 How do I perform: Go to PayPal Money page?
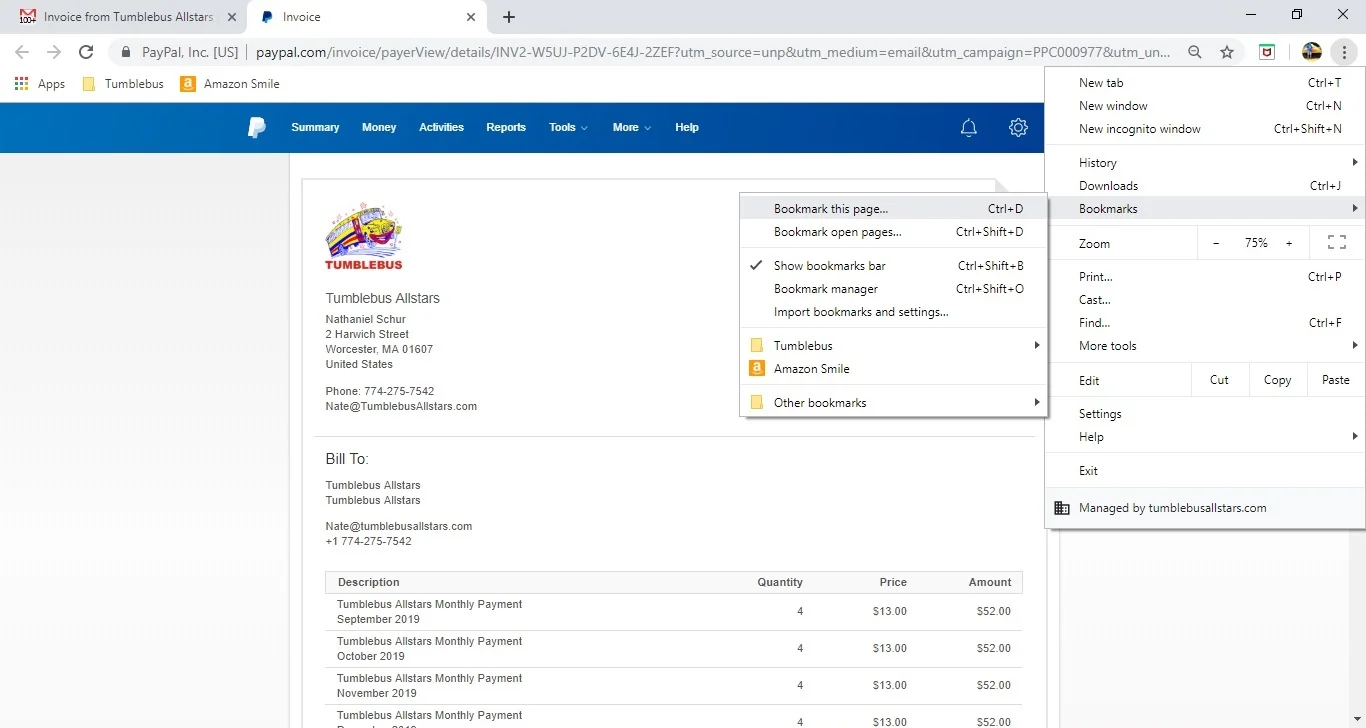(379, 127)
